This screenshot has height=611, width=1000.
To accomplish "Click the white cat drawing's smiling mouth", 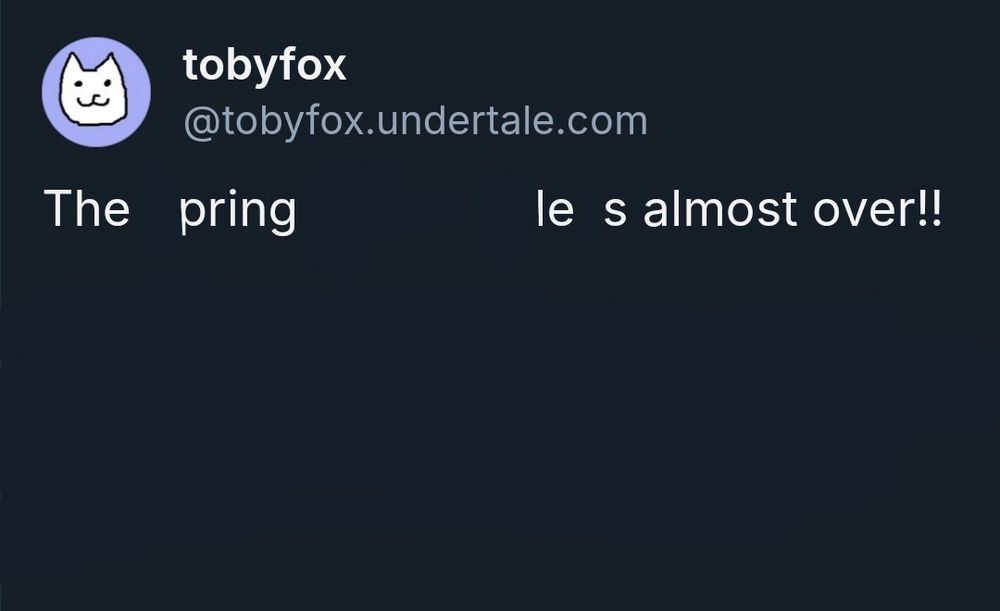I will (x=93, y=101).
